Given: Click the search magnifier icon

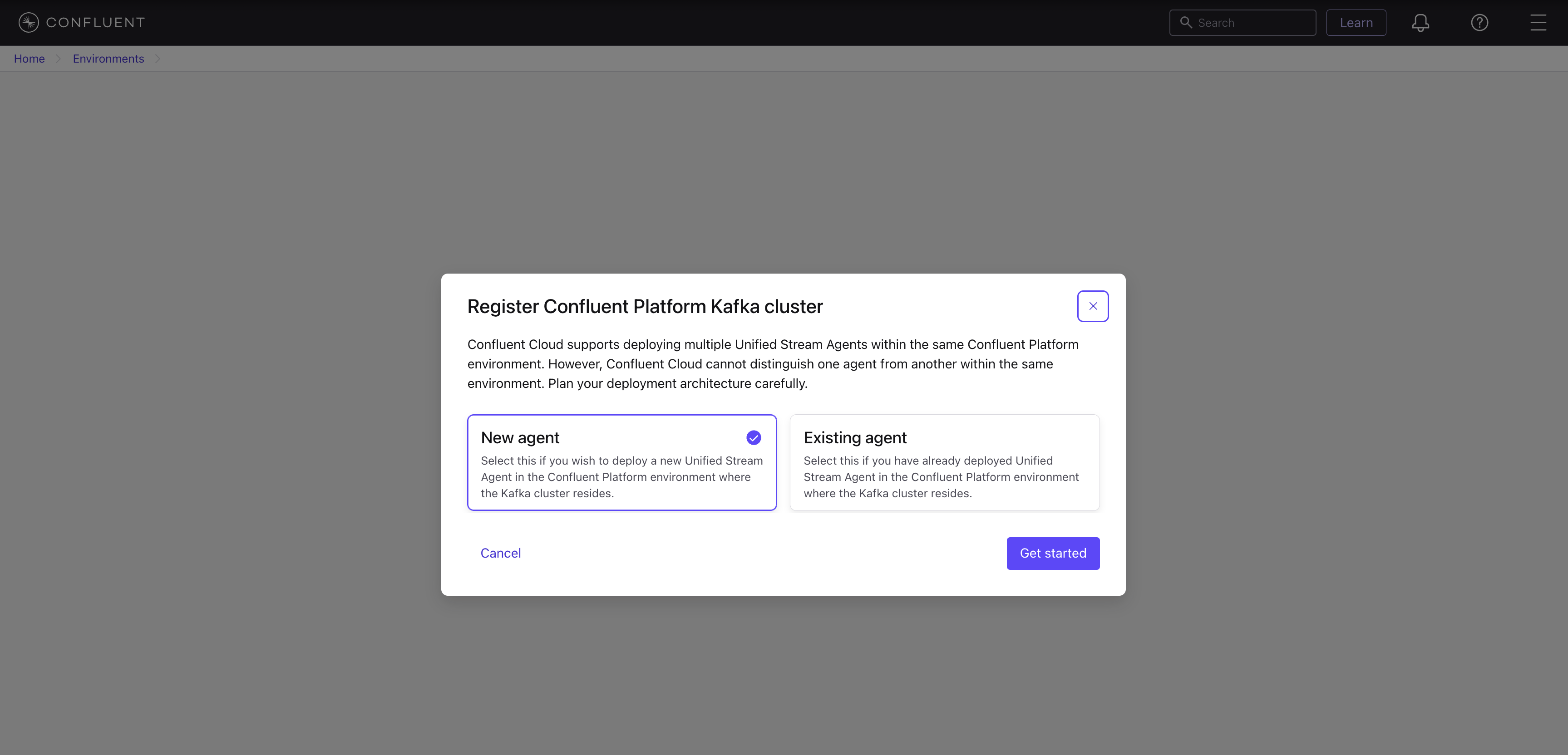Looking at the screenshot, I should click(x=1186, y=23).
